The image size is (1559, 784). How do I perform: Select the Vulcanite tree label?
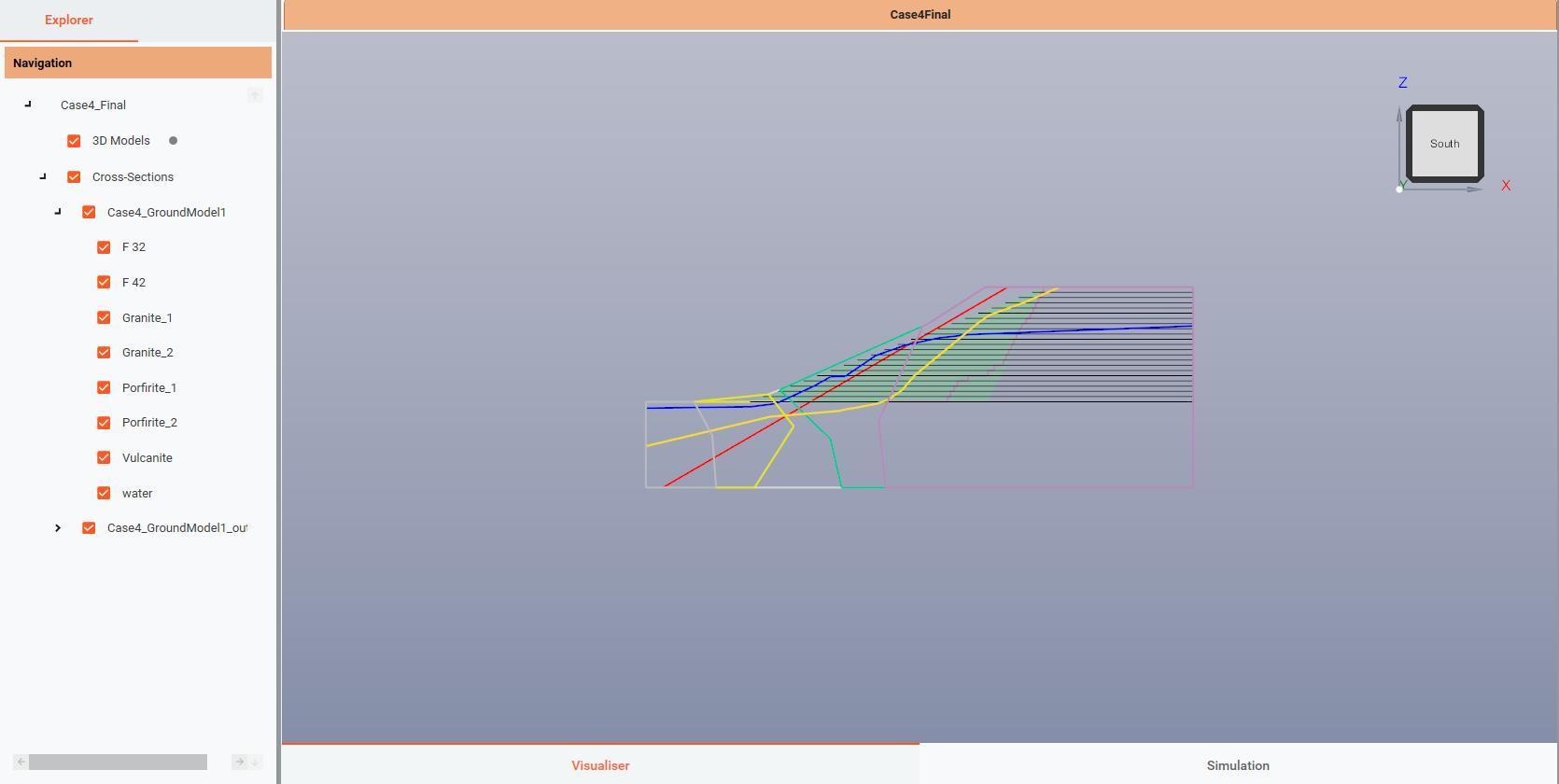pyautogui.click(x=147, y=458)
